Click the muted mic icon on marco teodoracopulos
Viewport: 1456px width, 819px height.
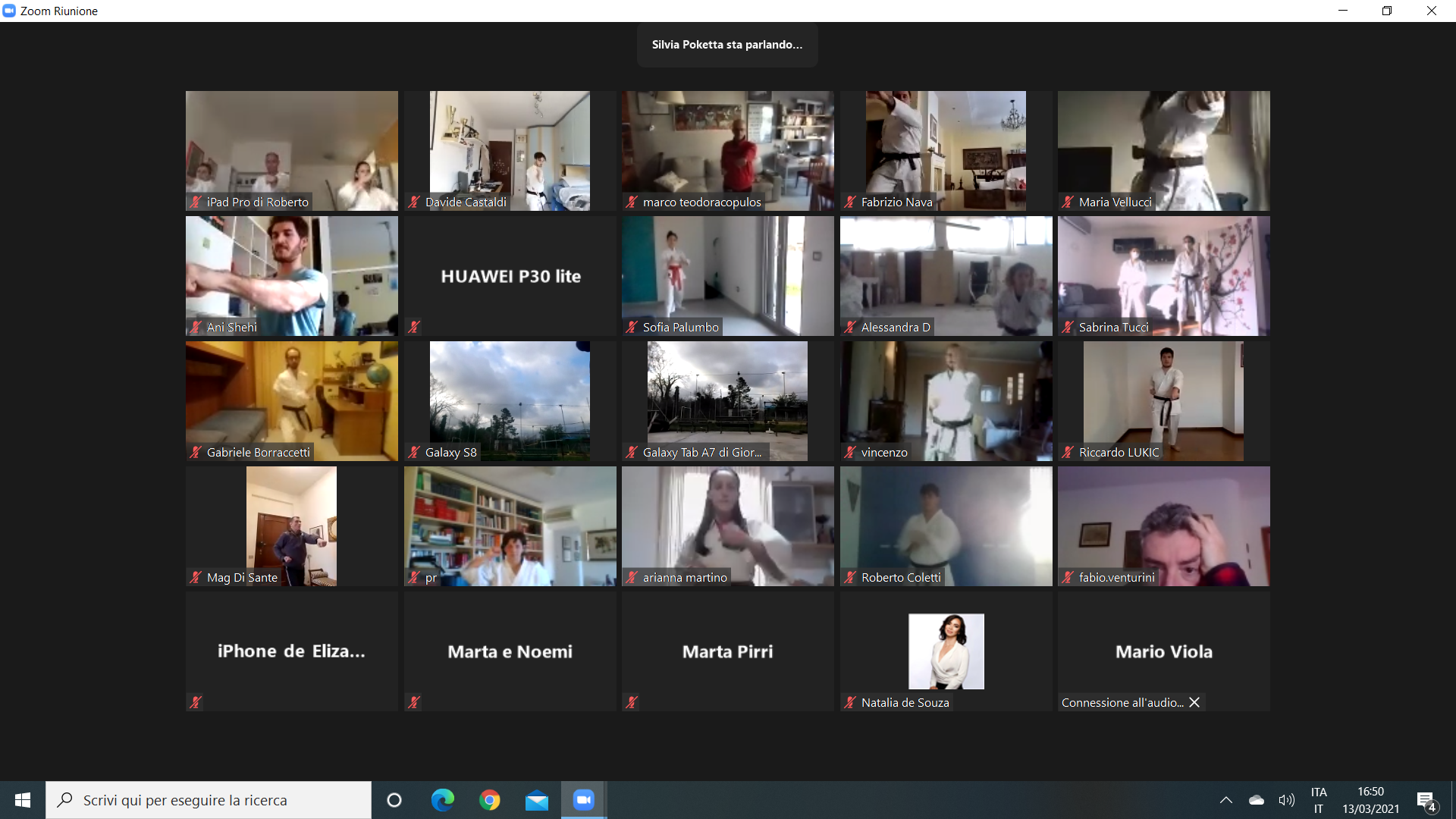click(632, 202)
